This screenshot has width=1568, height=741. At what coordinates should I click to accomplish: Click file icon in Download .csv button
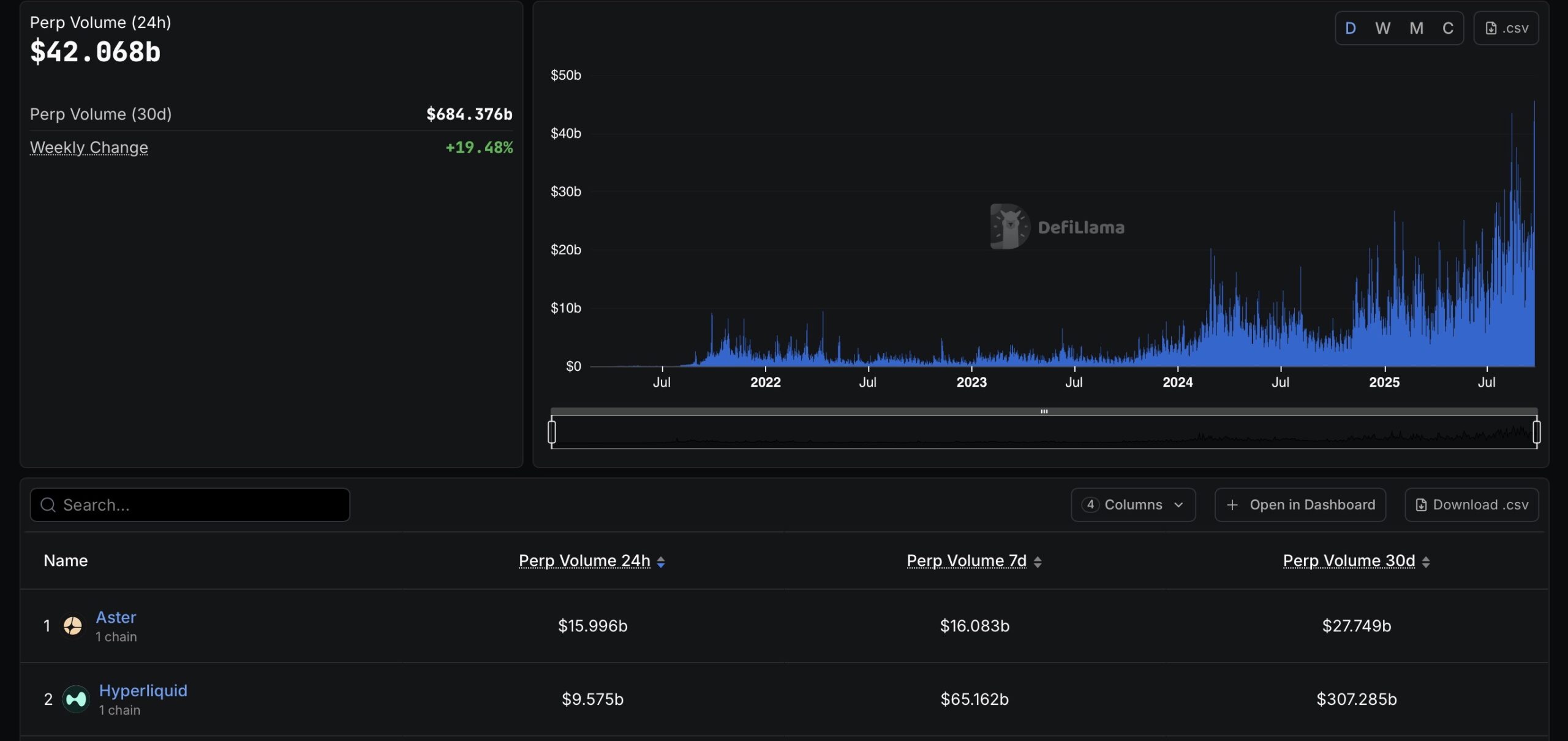pyautogui.click(x=1421, y=505)
